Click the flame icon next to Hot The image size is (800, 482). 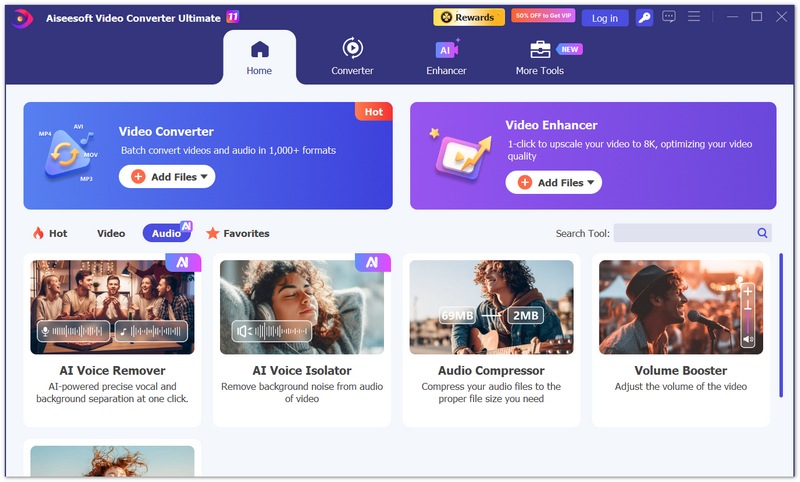pos(38,234)
